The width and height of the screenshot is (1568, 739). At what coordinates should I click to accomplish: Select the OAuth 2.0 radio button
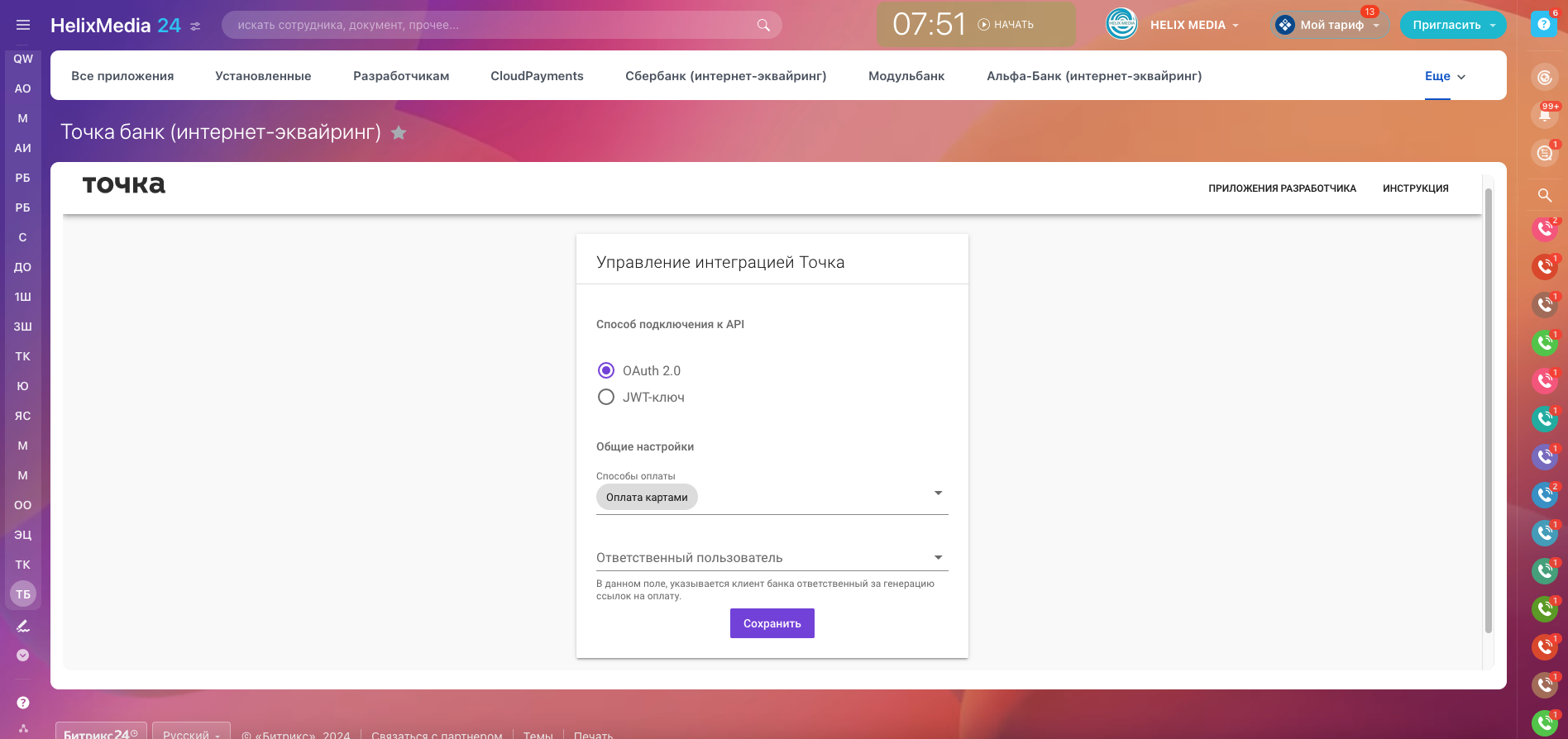(x=606, y=370)
